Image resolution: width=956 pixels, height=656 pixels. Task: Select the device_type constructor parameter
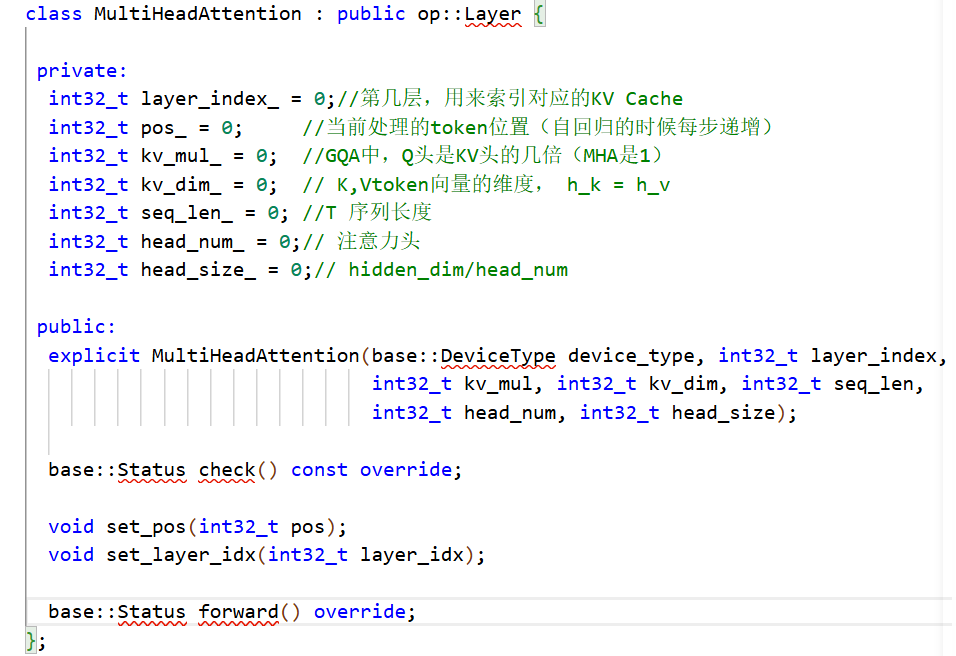coord(631,356)
